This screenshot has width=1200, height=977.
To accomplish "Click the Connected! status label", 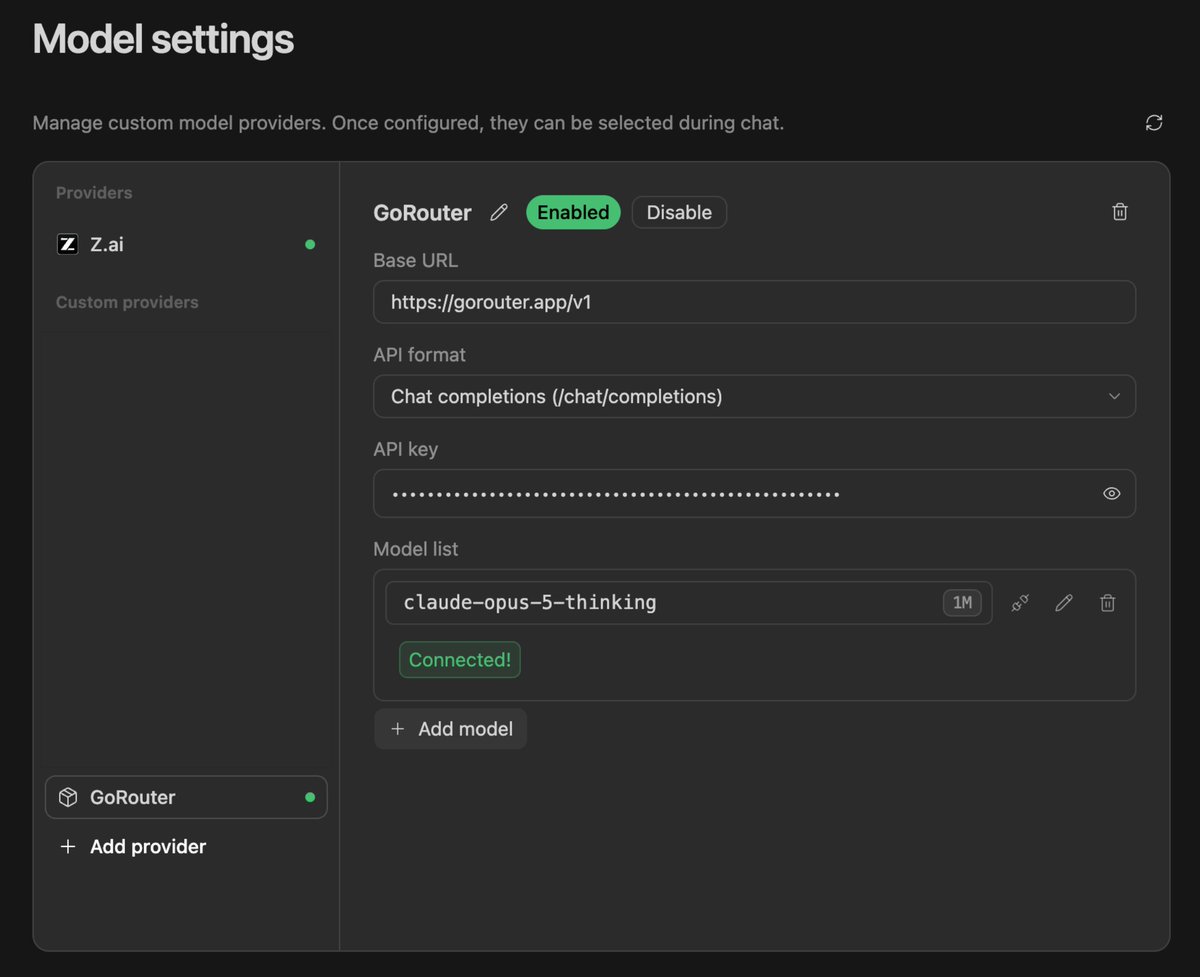I will pos(460,660).
